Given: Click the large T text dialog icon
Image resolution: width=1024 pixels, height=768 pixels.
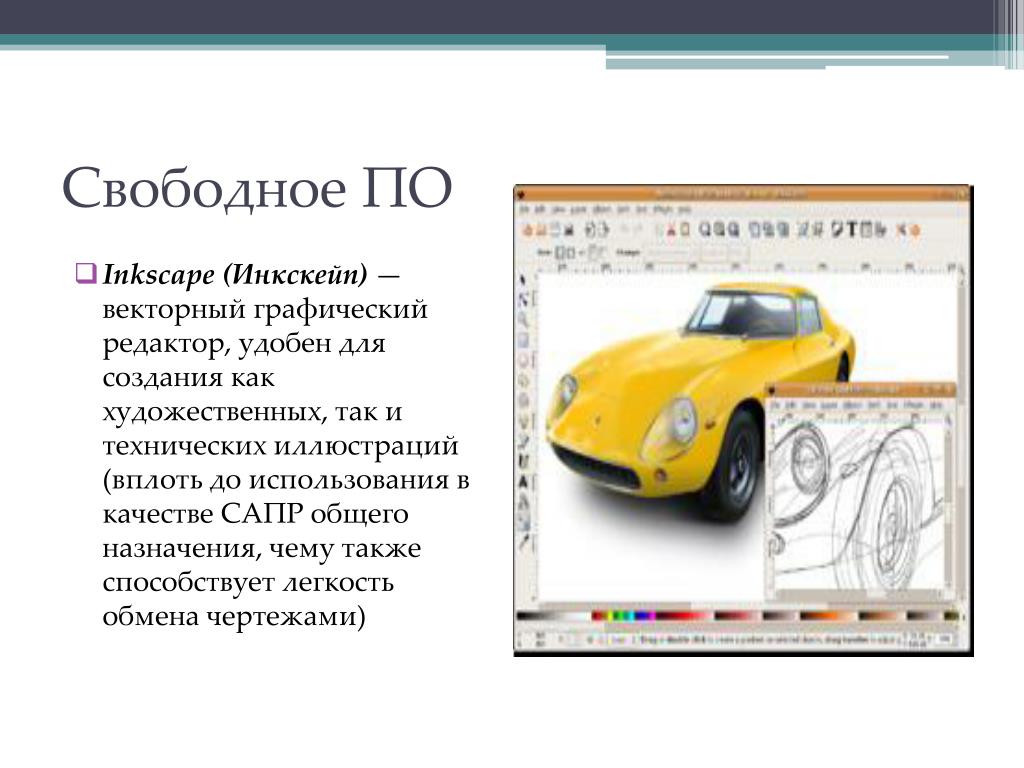Looking at the screenshot, I should 852,229.
